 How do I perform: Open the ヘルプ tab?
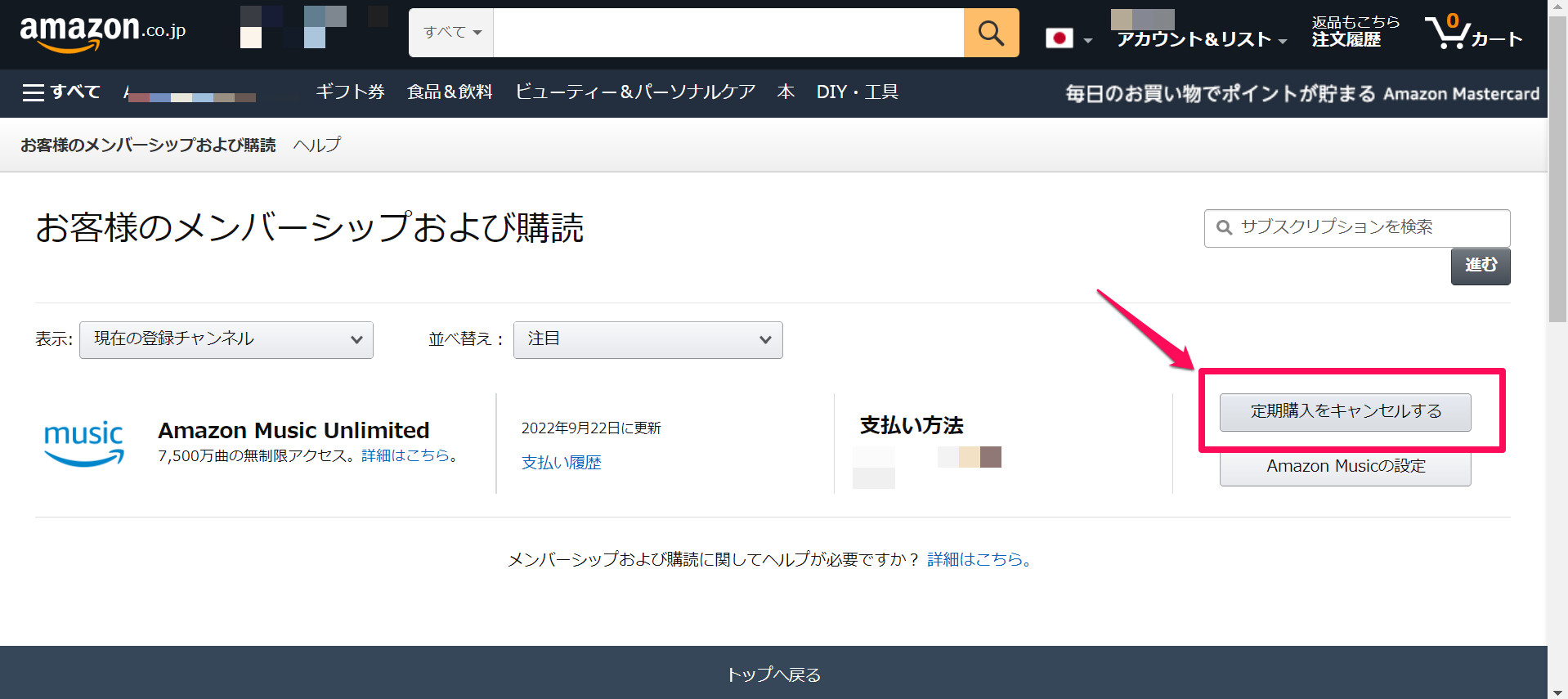pyautogui.click(x=317, y=145)
